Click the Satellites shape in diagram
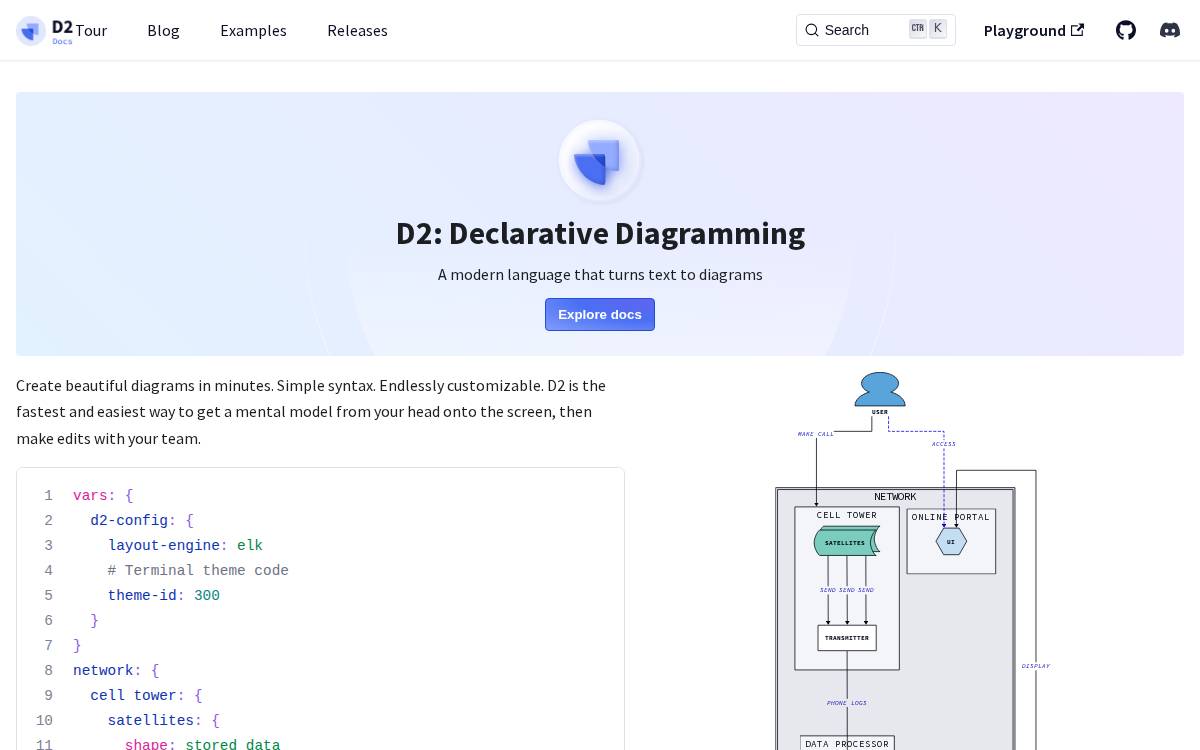This screenshot has height=750, width=1200. pyautogui.click(x=846, y=541)
